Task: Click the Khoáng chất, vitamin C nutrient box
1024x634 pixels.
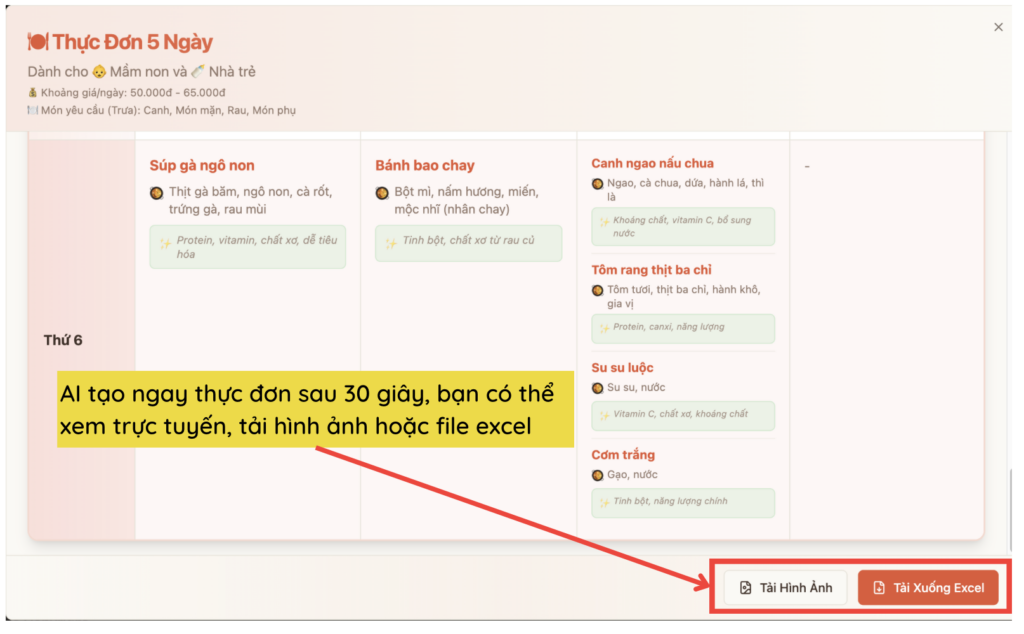Action: tap(683, 227)
